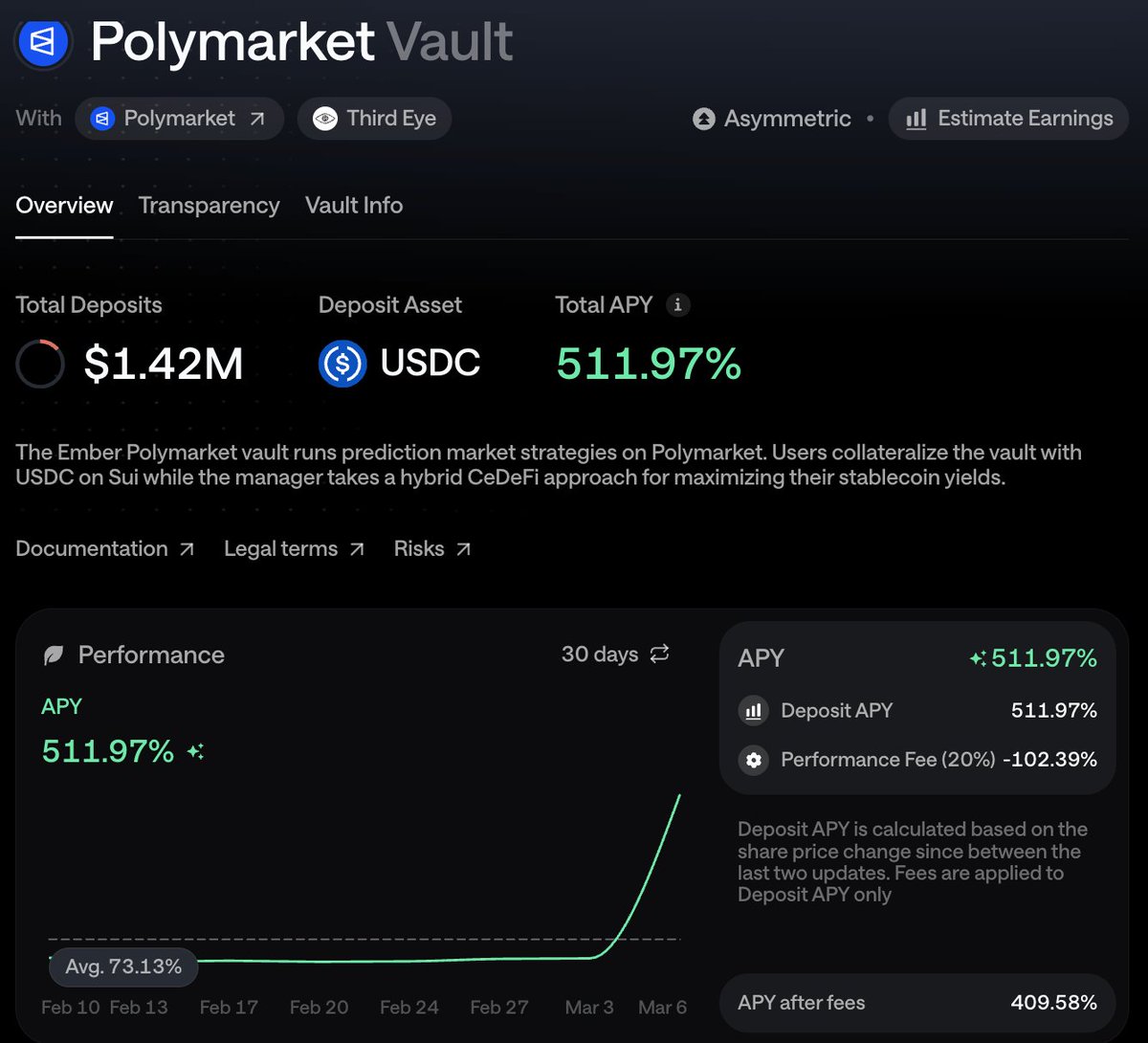Open the Documentation link

pos(105,549)
